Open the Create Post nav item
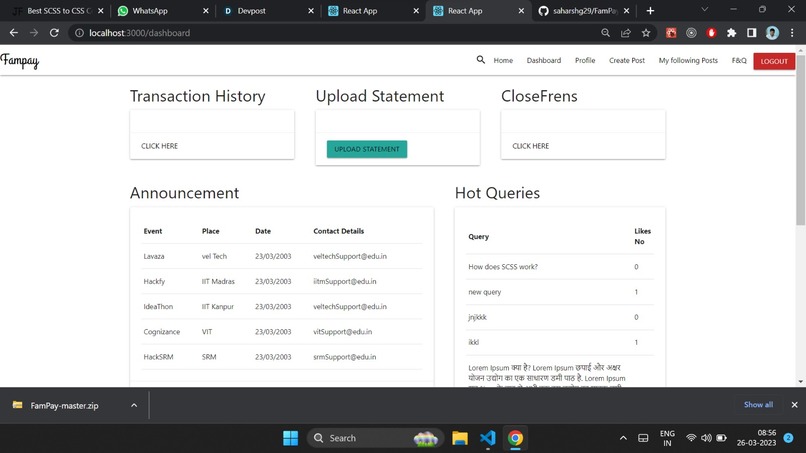 coord(627,60)
